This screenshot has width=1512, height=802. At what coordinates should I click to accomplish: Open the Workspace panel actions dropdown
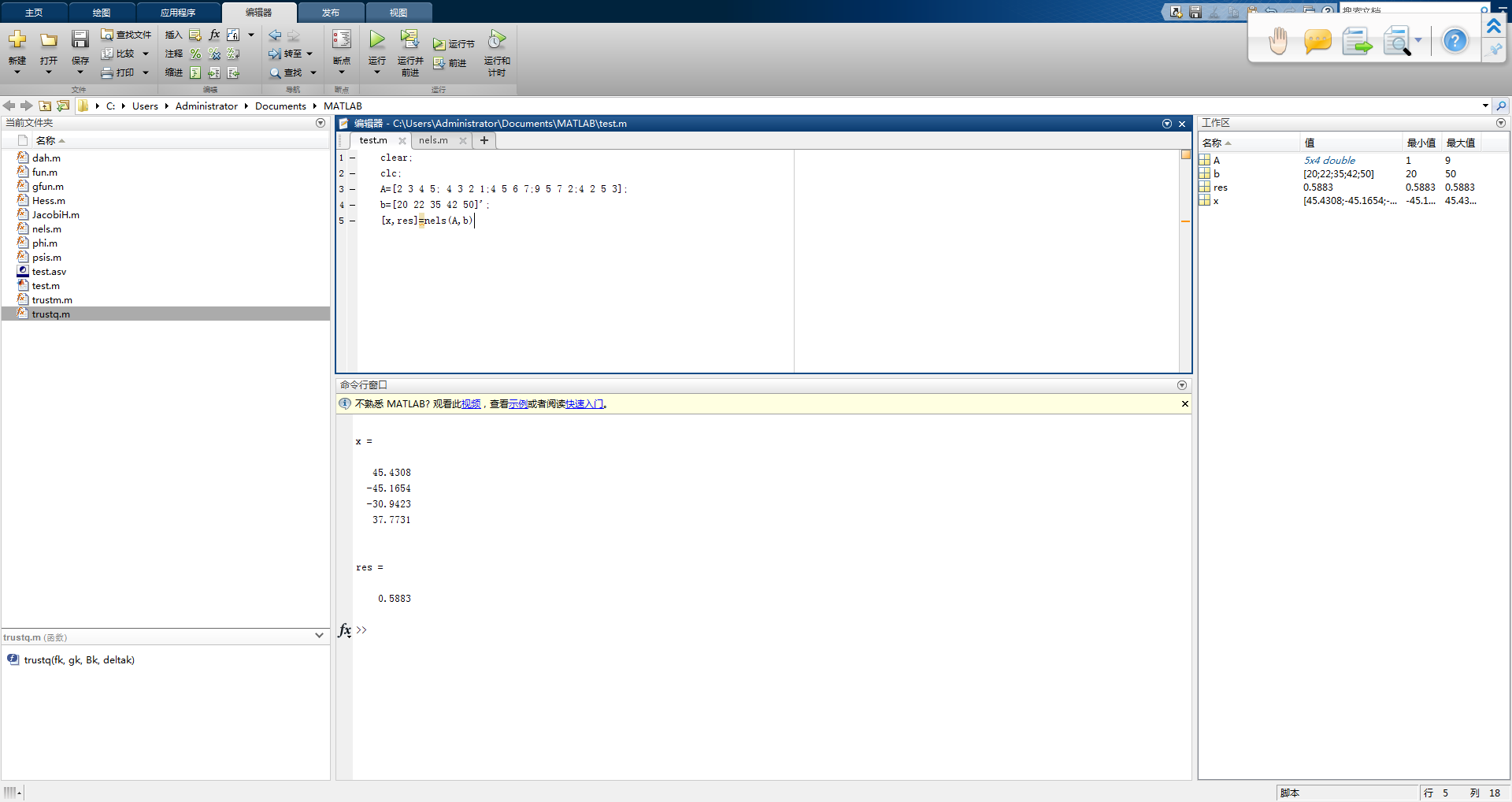pyautogui.click(x=1501, y=123)
